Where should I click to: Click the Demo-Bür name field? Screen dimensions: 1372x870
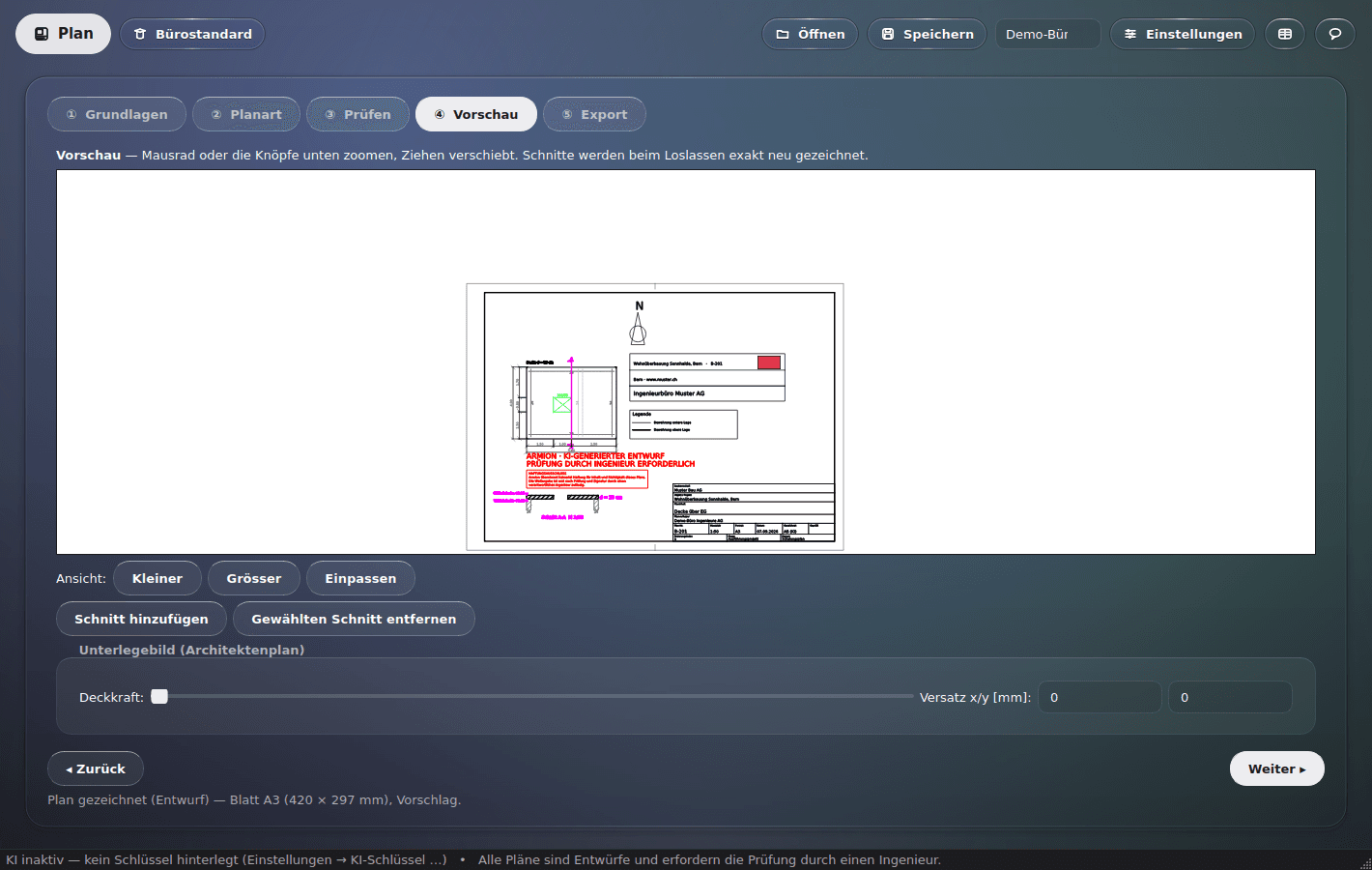1048,34
